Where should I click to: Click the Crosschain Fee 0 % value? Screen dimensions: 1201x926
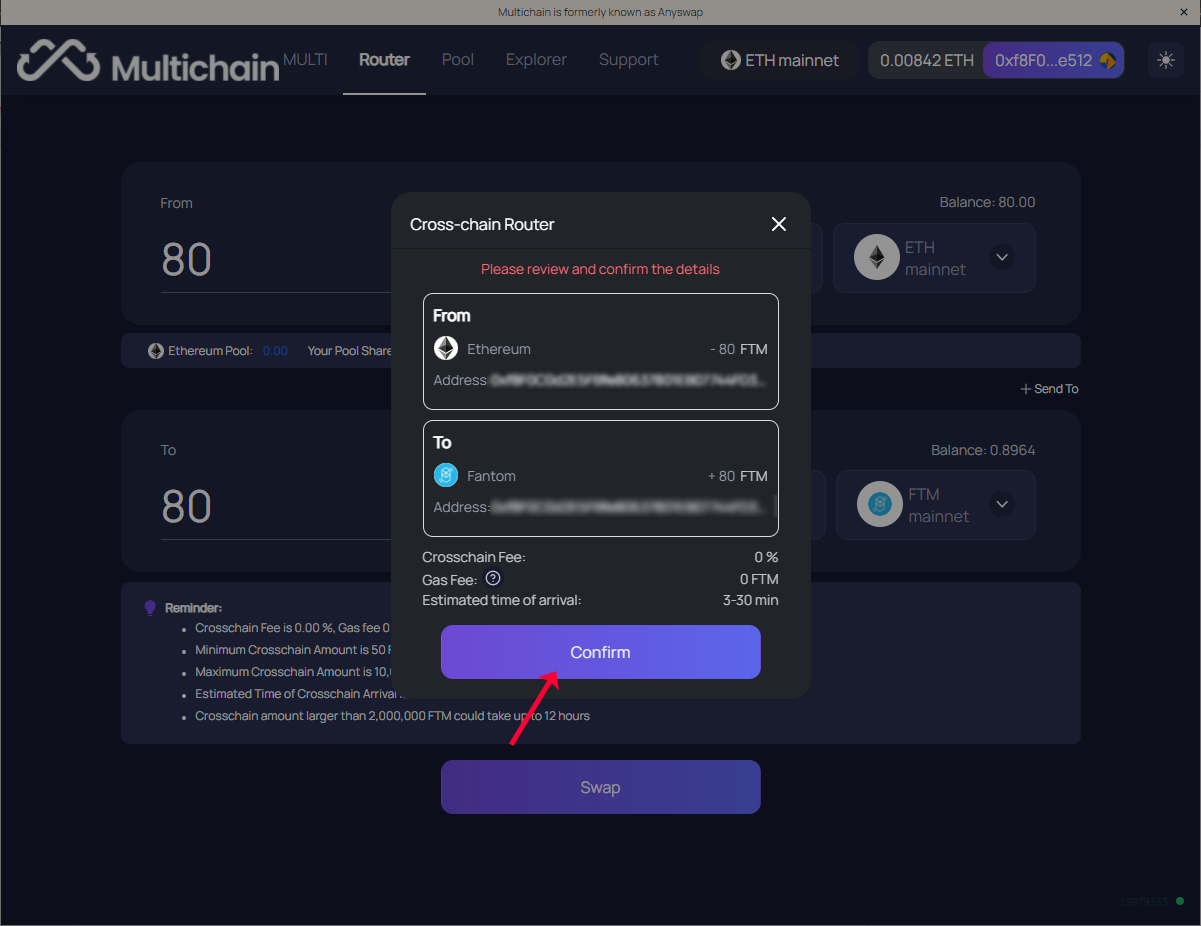(766, 557)
